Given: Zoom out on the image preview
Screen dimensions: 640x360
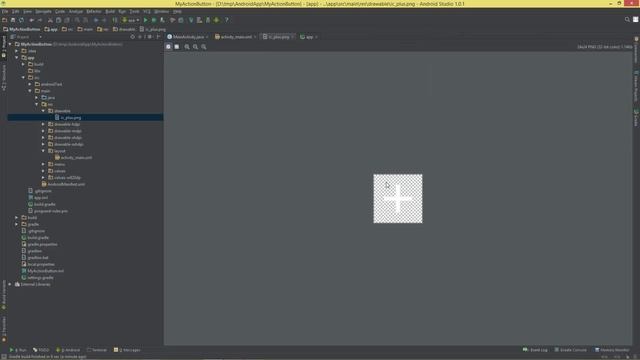Looking at the screenshot, I should point(196,47).
